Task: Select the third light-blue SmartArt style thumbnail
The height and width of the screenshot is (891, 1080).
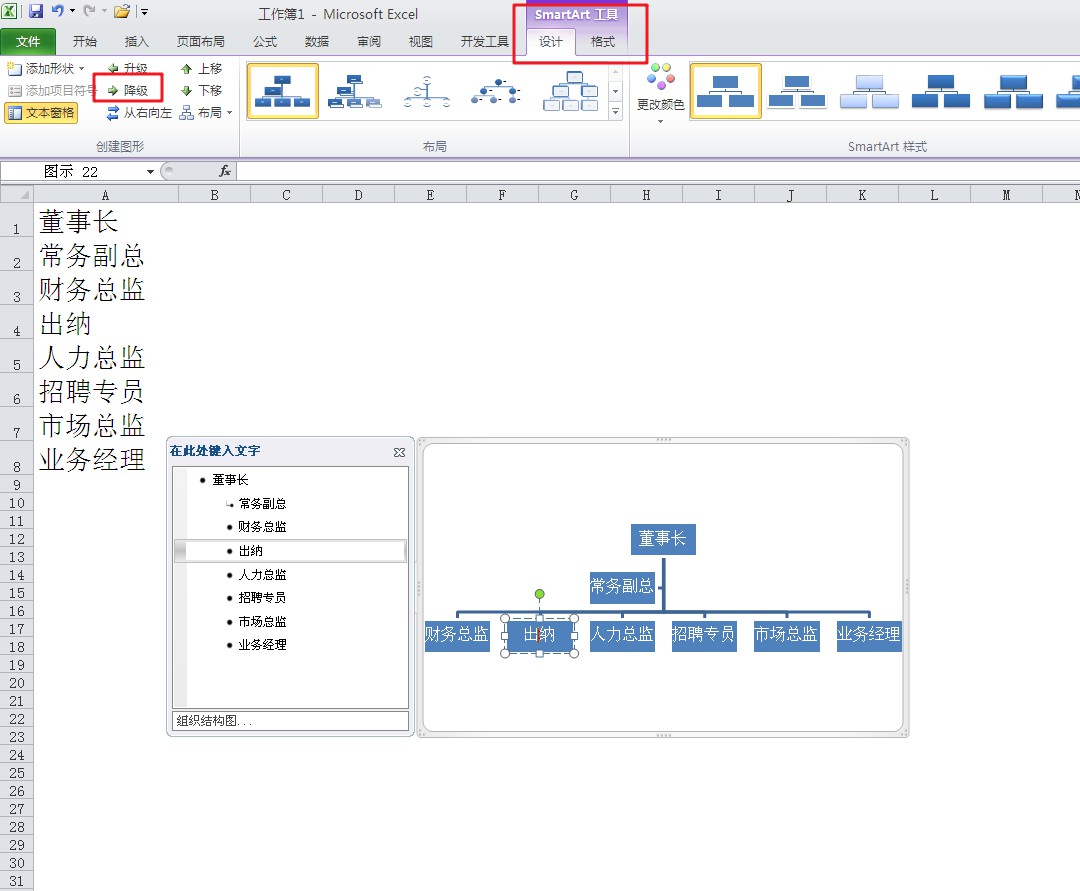Action: click(x=869, y=91)
